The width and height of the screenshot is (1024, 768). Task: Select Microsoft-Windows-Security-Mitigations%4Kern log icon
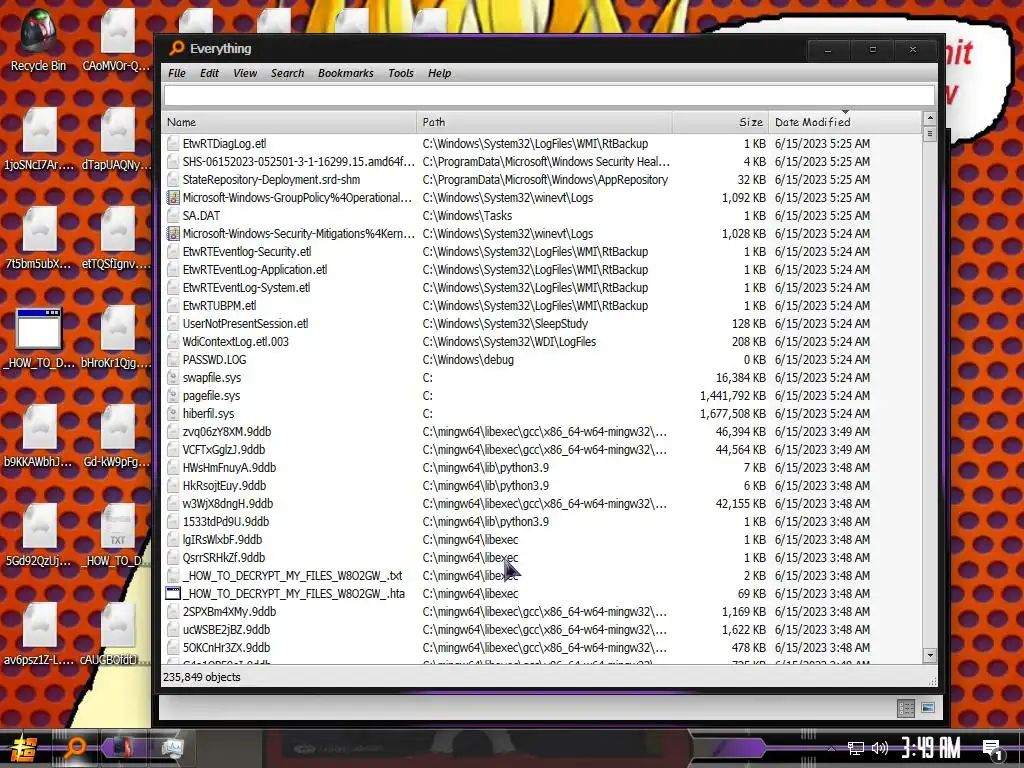click(173, 233)
